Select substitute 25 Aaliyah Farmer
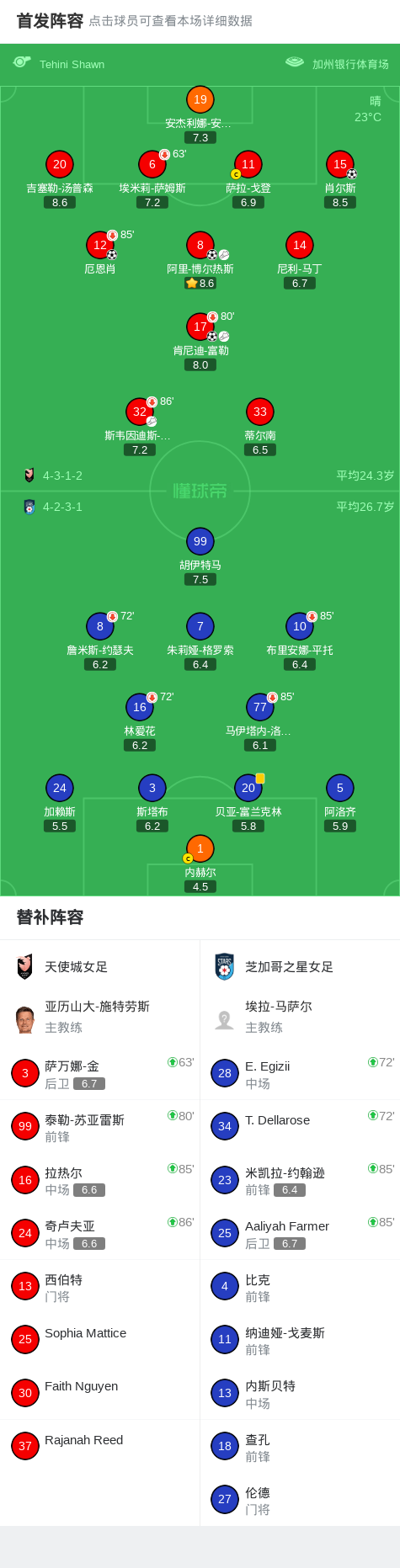 (x=225, y=1233)
